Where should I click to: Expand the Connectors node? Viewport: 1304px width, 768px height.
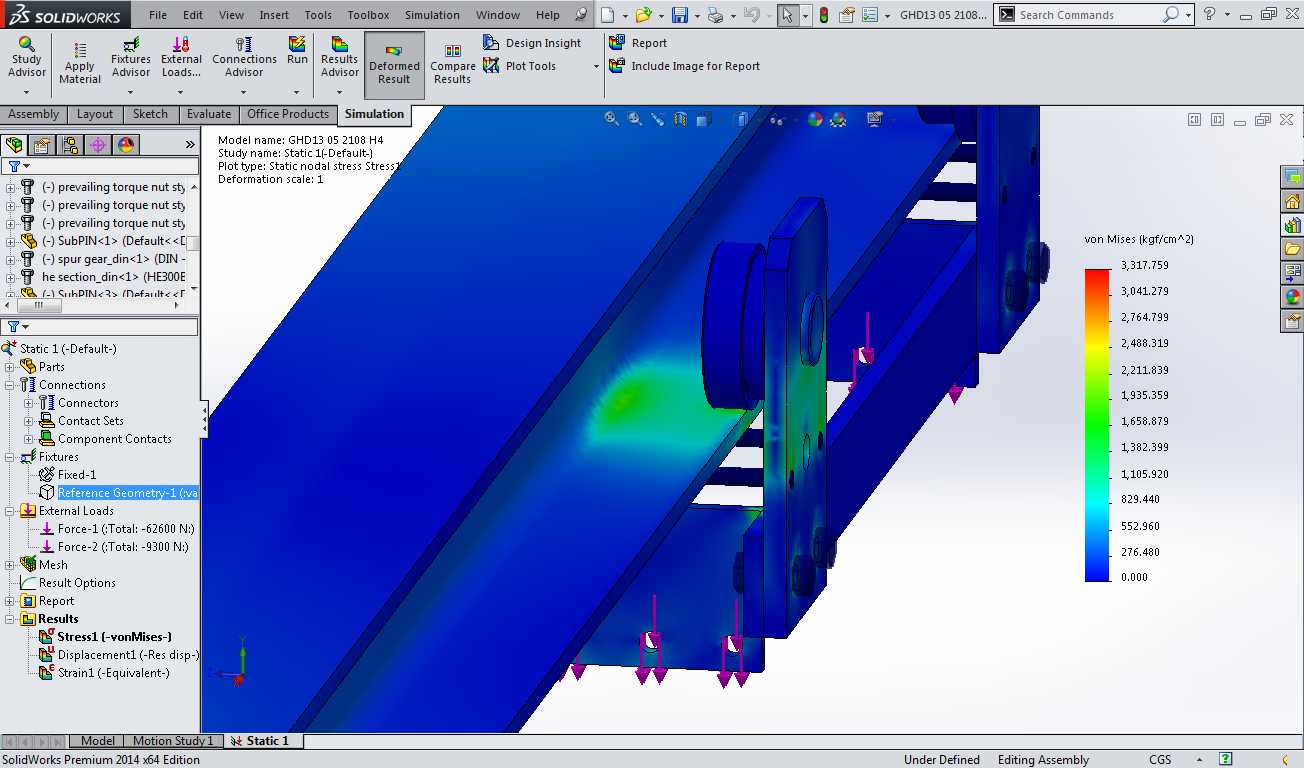pyautogui.click(x=29, y=403)
